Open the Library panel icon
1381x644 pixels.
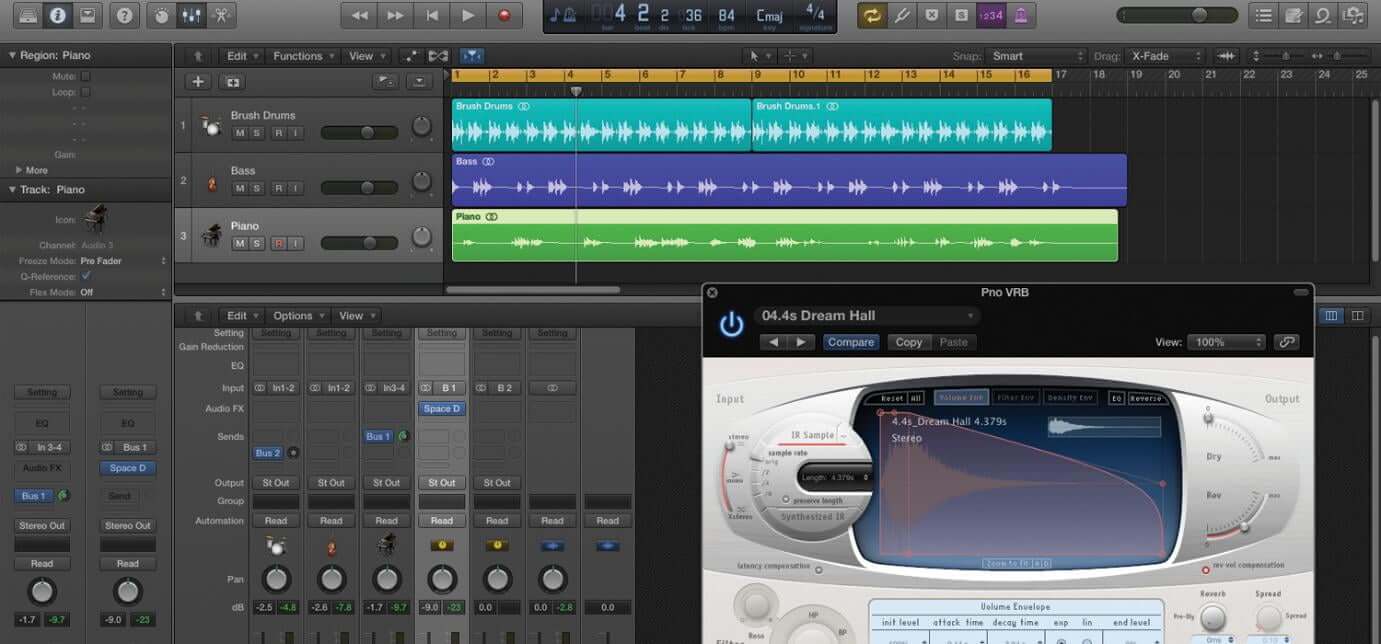[x=27, y=15]
